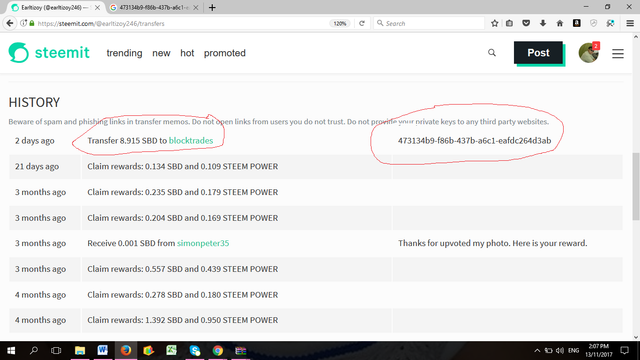Switch to Firefox on the taskbar
Screen dimensions: 640x360
coord(125,351)
